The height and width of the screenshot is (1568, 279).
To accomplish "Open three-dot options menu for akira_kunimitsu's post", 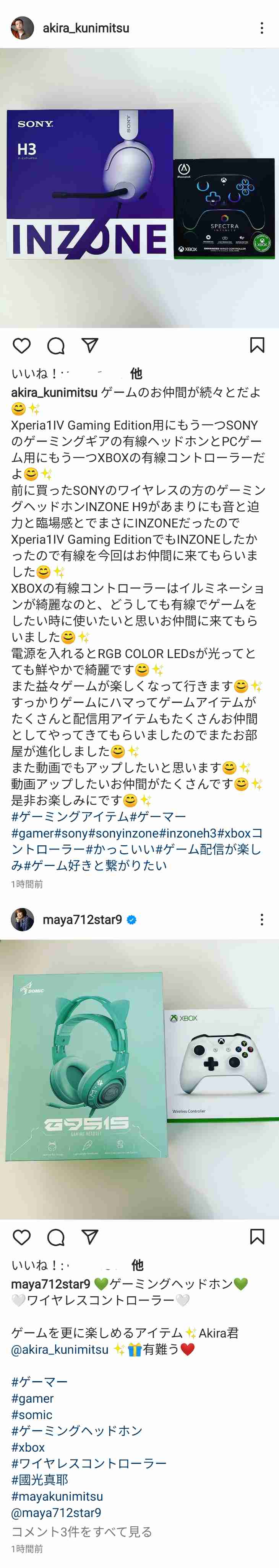I will pyautogui.click(x=262, y=28).
